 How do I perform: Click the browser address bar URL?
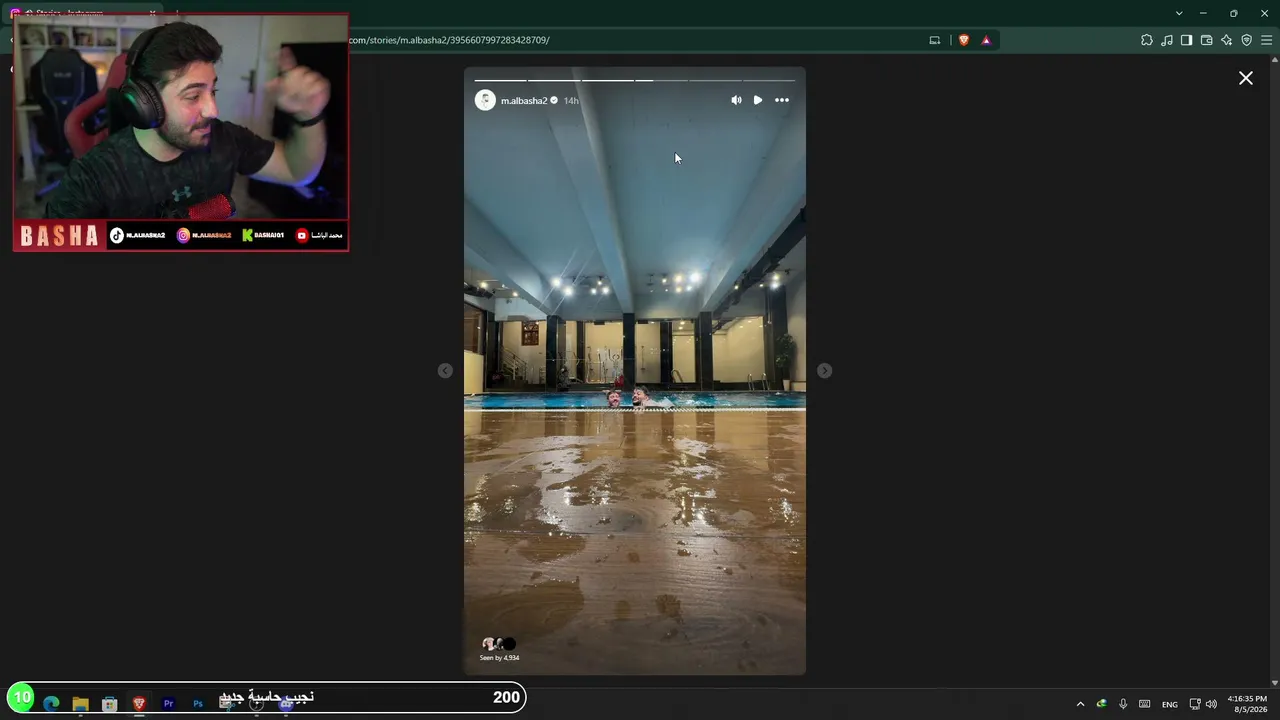click(x=449, y=40)
